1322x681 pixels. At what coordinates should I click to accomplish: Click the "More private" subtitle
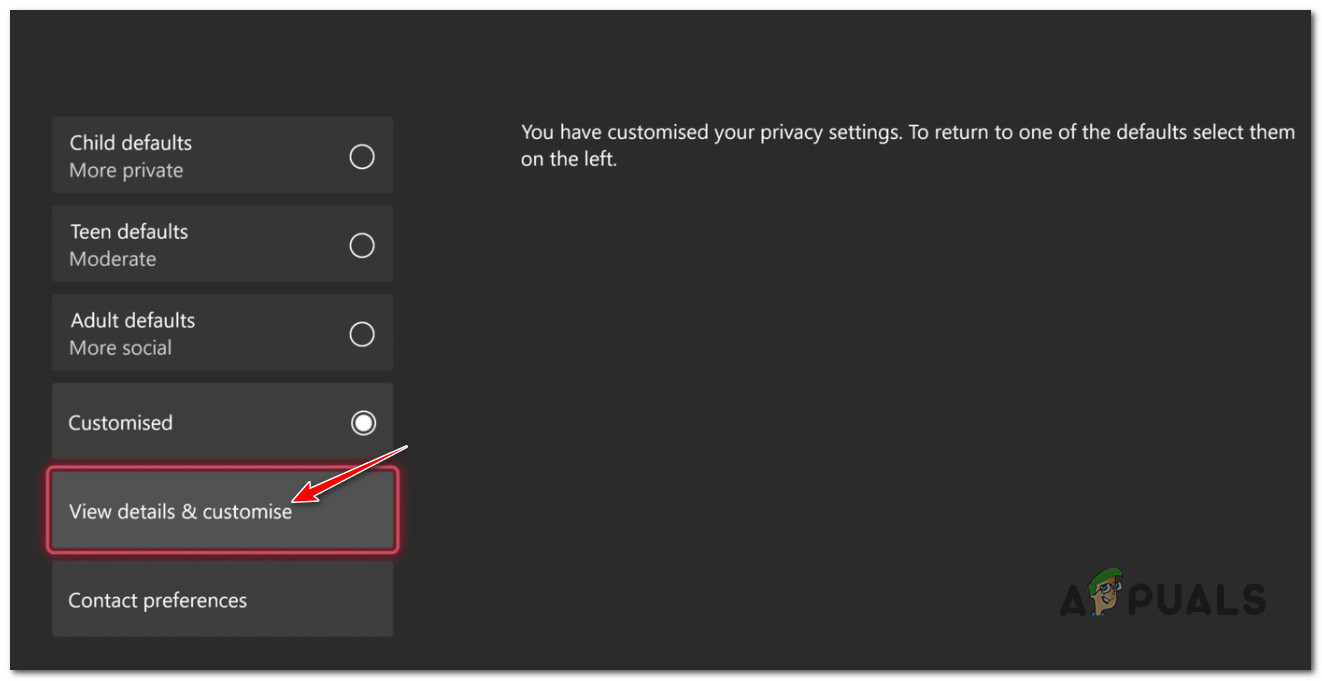pyautogui.click(x=126, y=170)
